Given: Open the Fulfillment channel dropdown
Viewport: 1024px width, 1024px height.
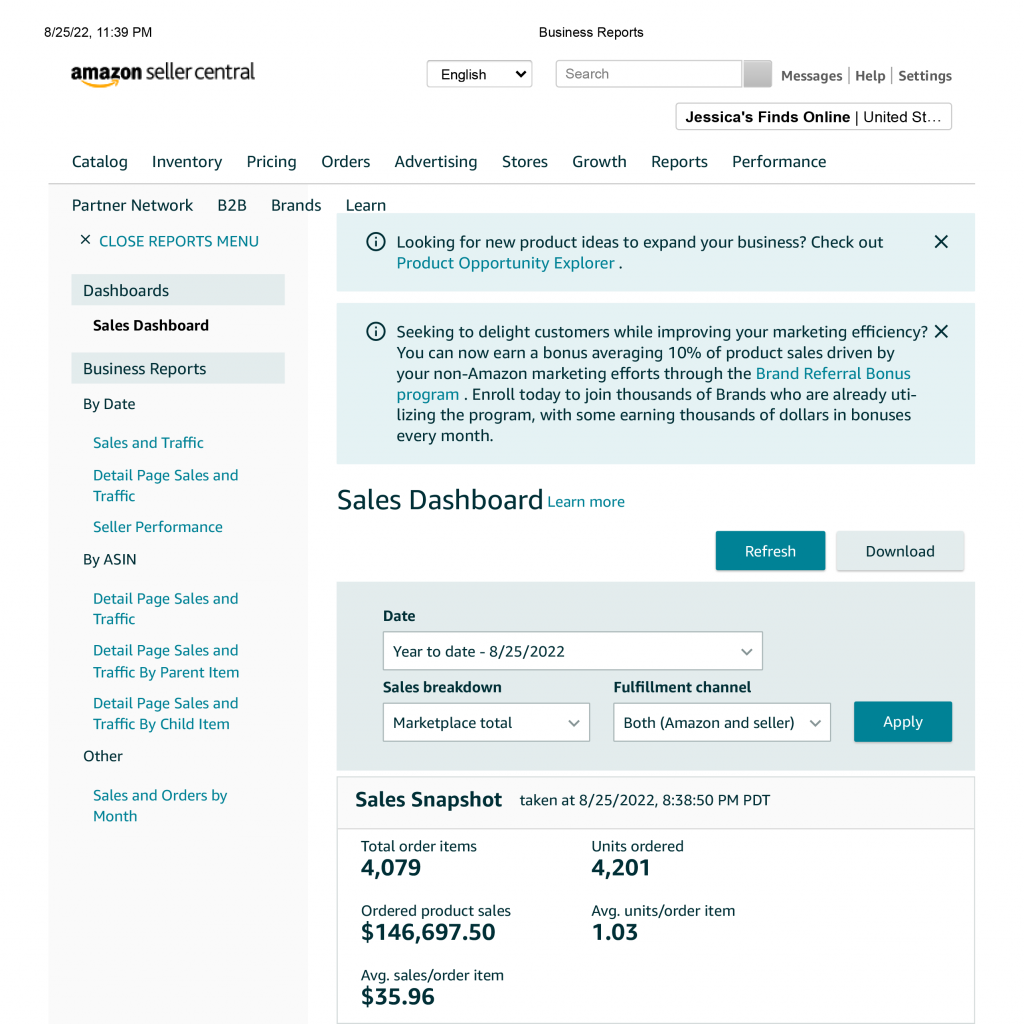Looking at the screenshot, I should tap(721, 722).
